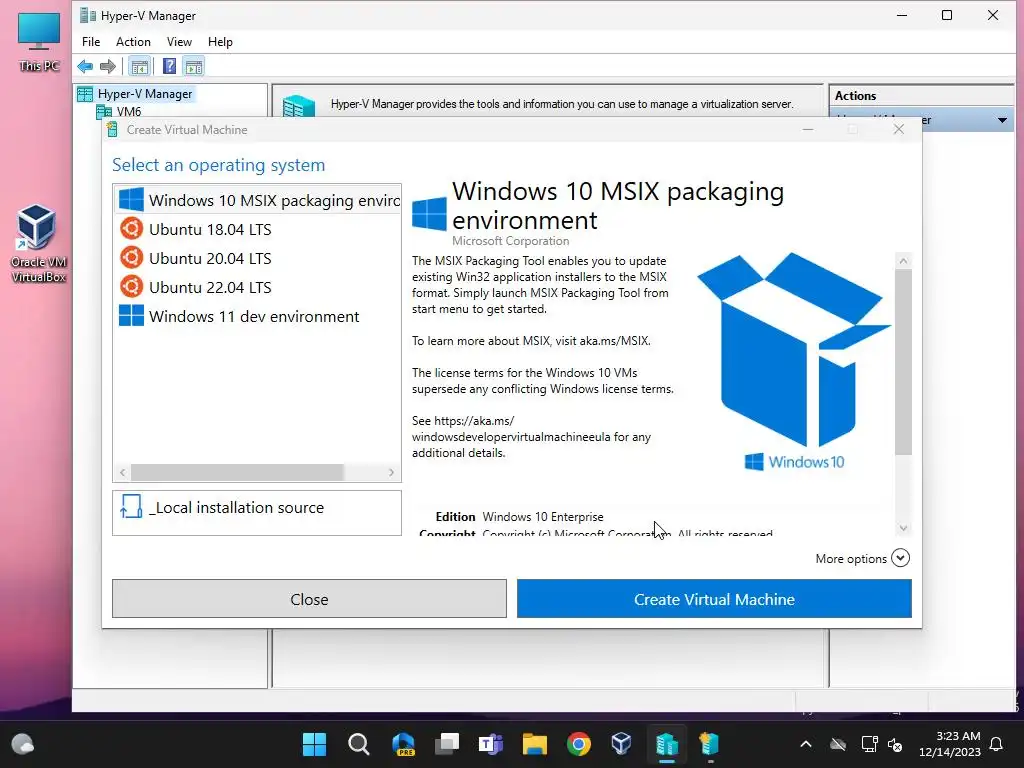This screenshot has width=1024, height=768.
Task: Switch to Hyper-V Quick Create taskbar icon
Action: click(710, 744)
